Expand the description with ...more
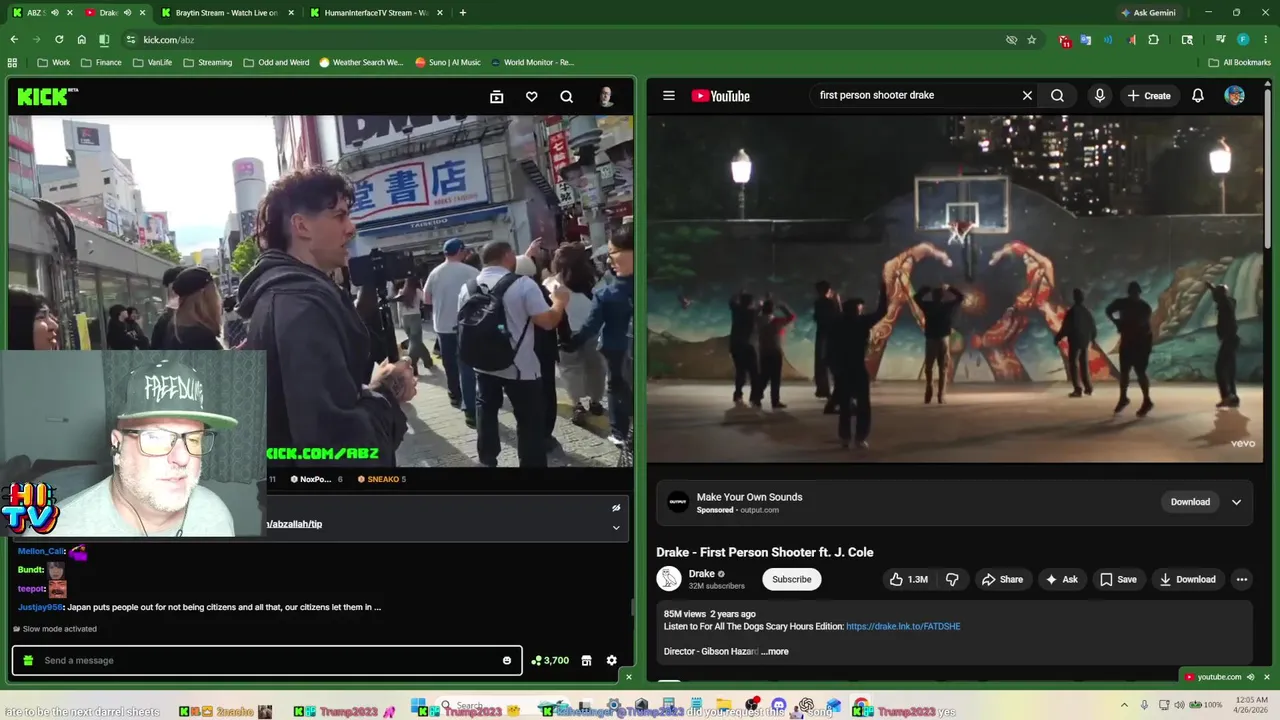This screenshot has height=720, width=1280. click(775, 652)
